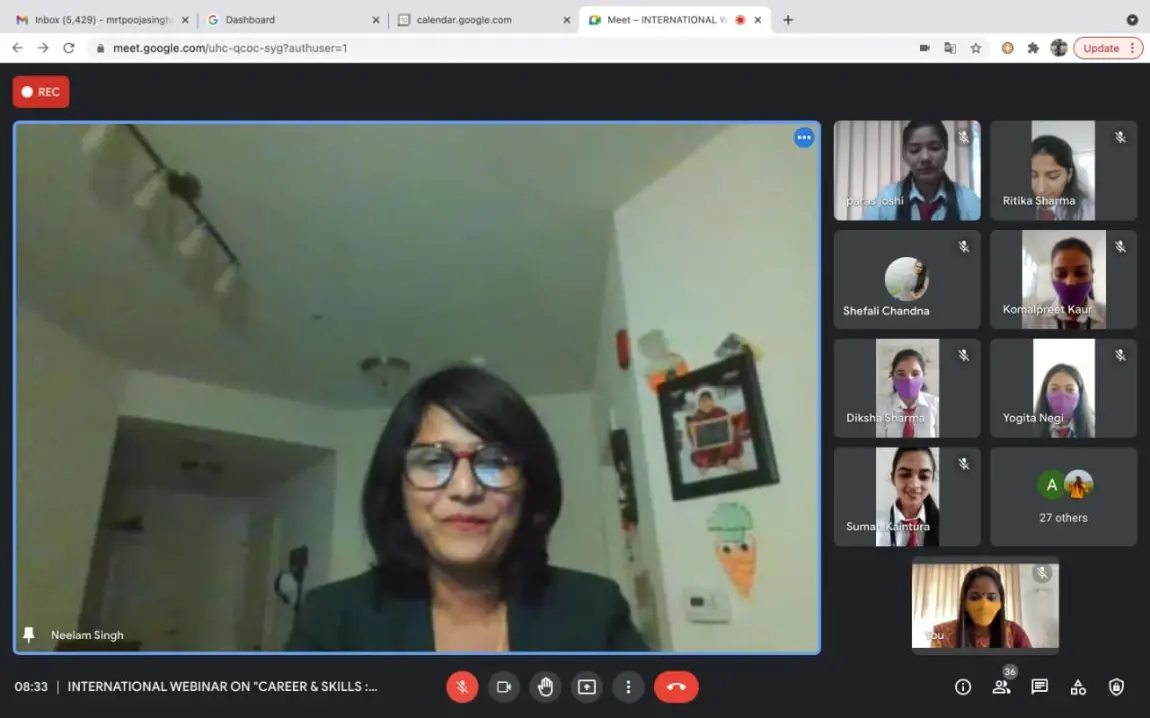
Task: Click the red REC recording indicator
Action: [41, 92]
